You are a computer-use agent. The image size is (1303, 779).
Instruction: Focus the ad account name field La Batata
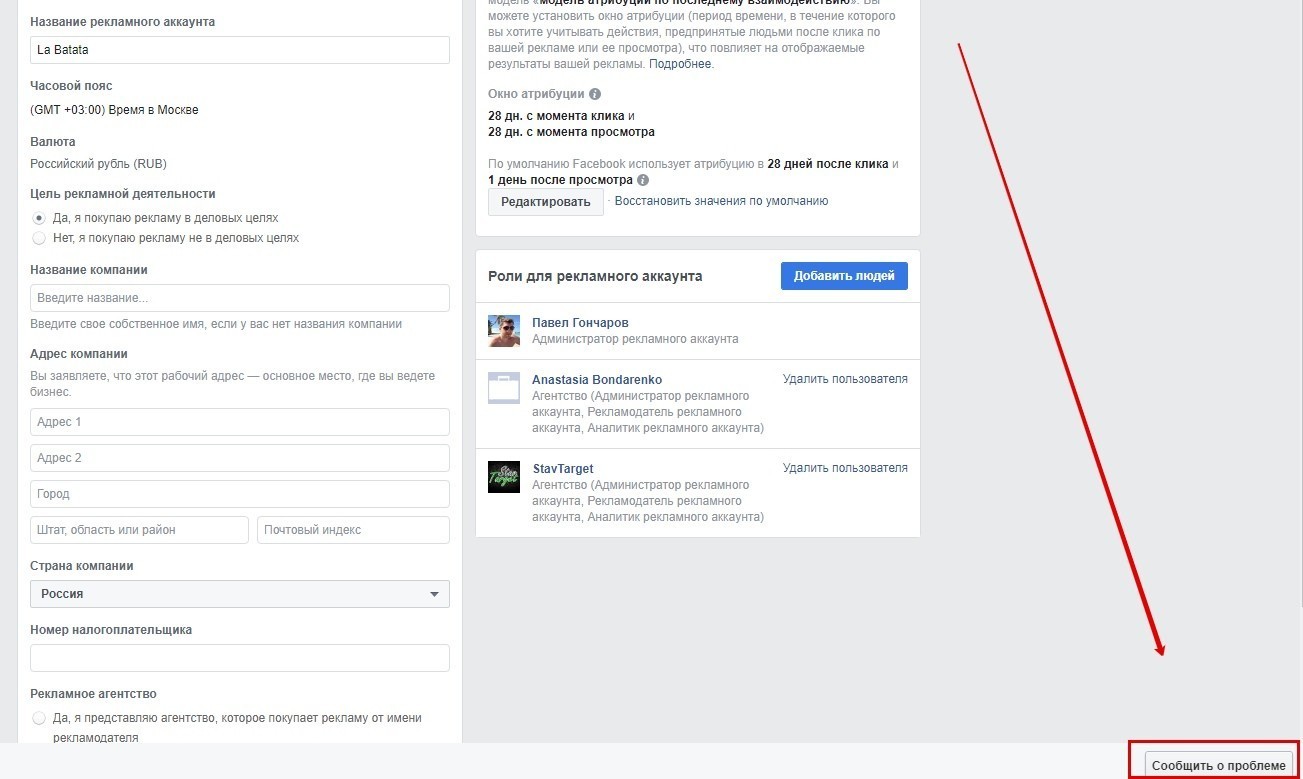tap(240, 50)
